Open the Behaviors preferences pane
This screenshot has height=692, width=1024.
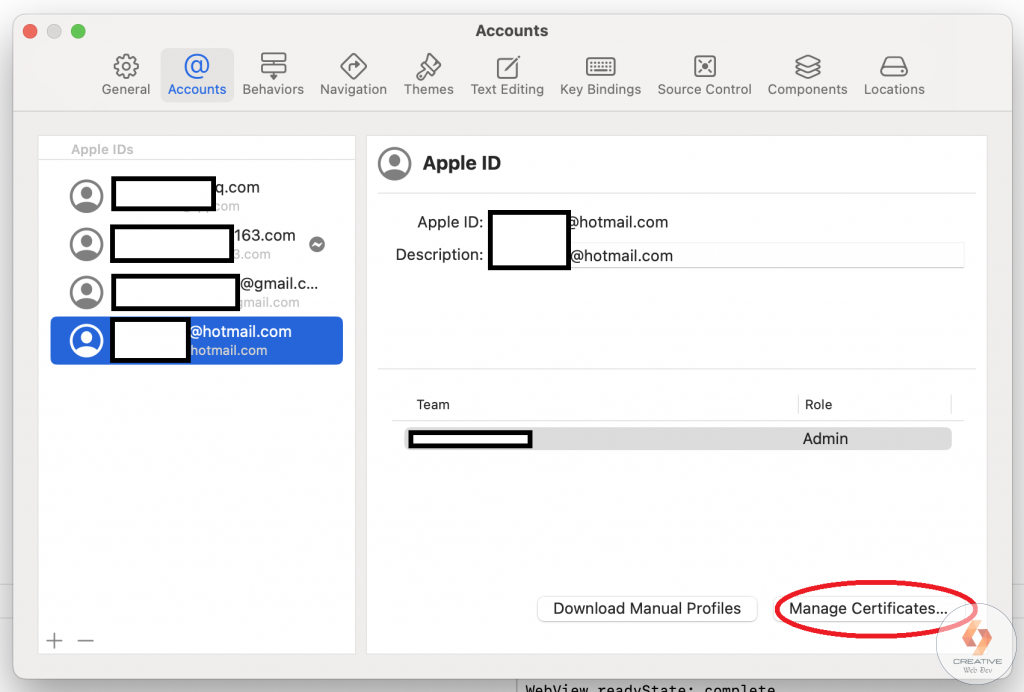pos(273,74)
